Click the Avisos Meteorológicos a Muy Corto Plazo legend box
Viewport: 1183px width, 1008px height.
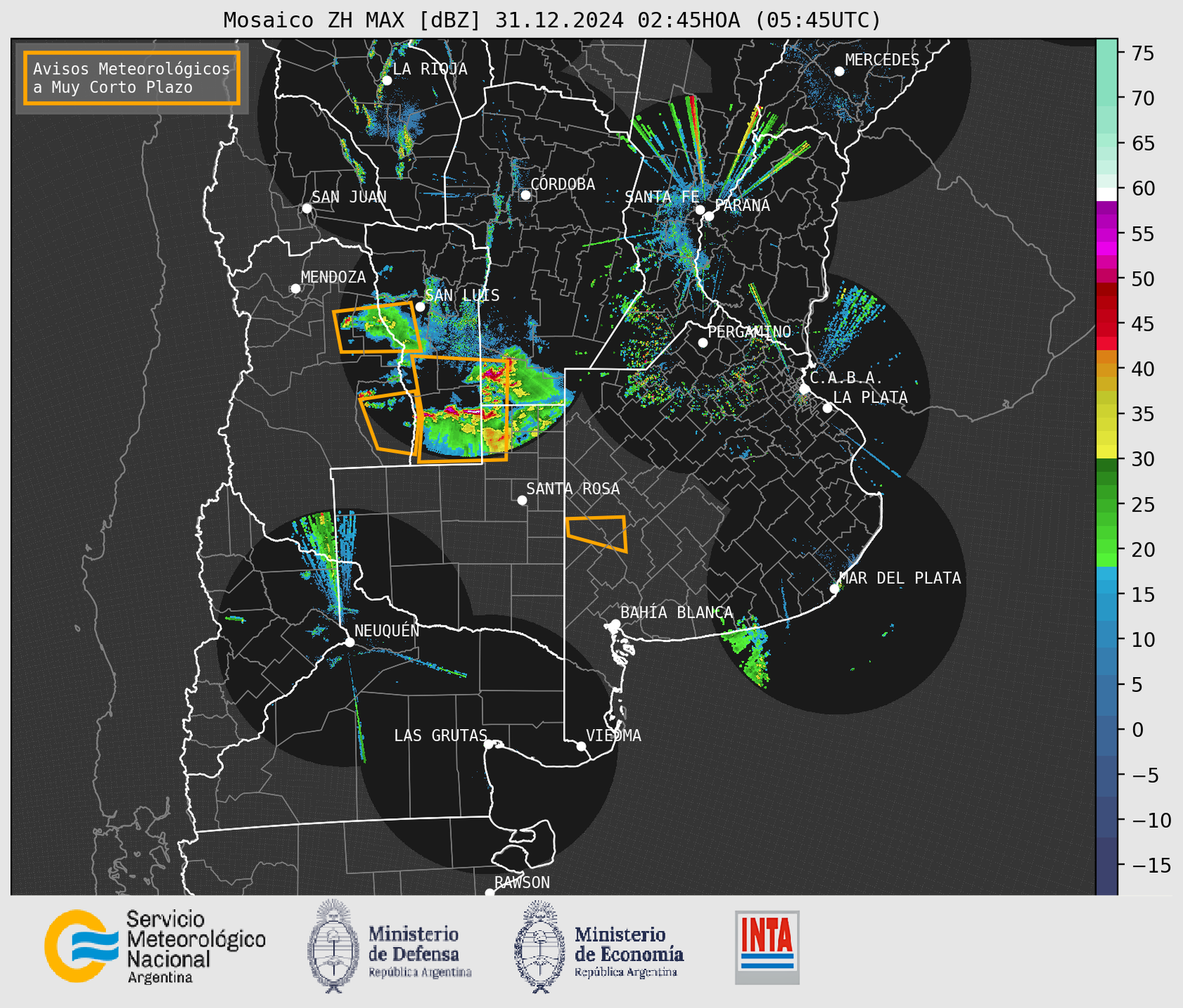click(132, 78)
